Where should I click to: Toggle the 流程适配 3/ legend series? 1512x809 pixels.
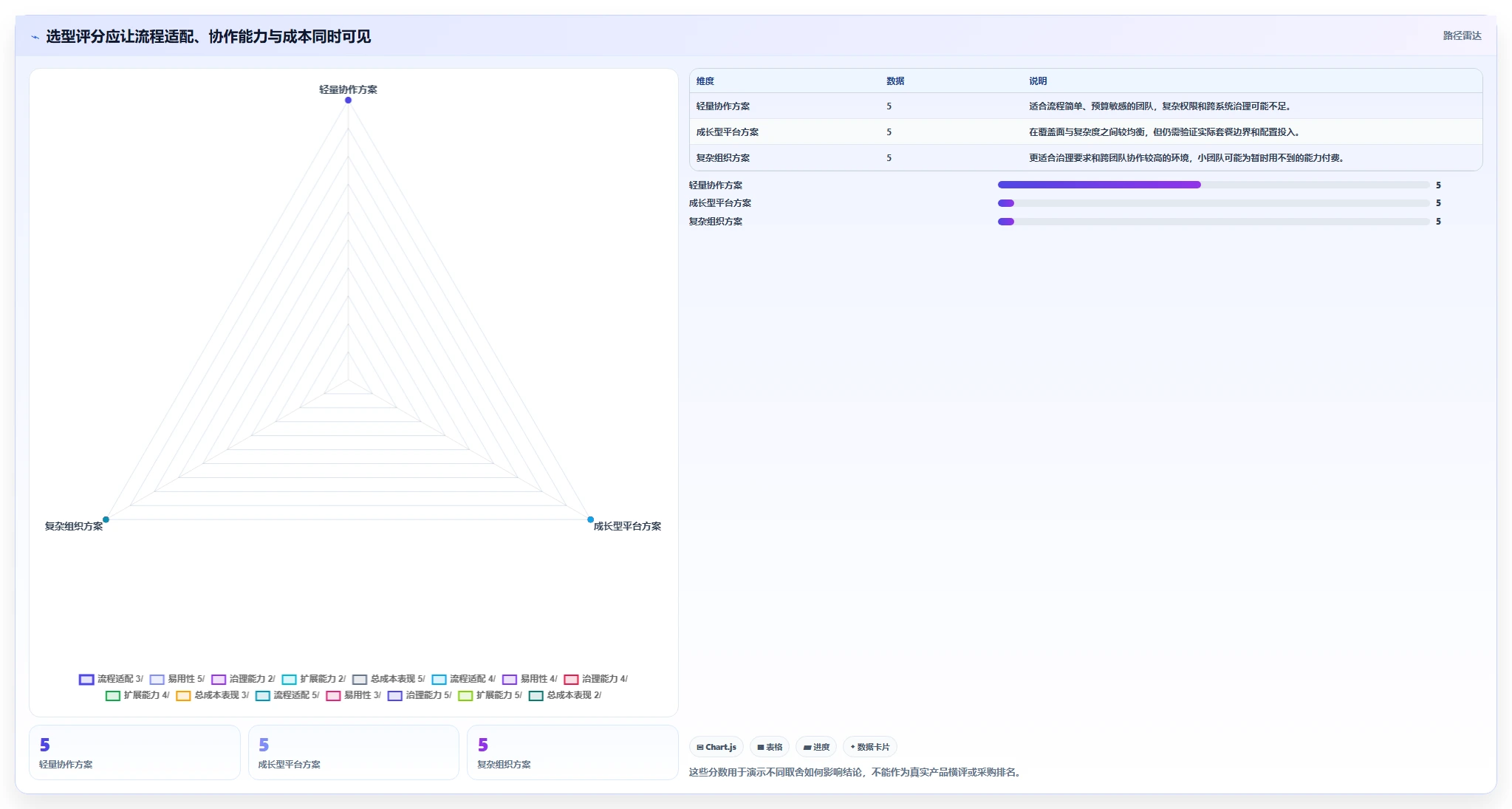[x=111, y=679]
